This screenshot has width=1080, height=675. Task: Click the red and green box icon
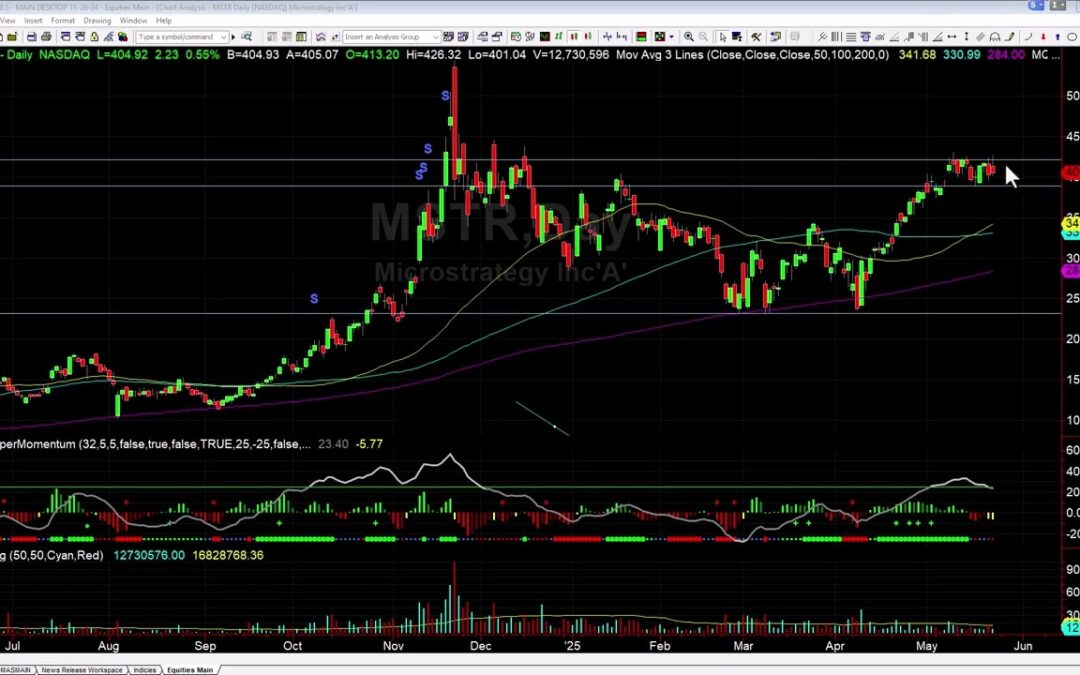pyautogui.click(x=641, y=37)
